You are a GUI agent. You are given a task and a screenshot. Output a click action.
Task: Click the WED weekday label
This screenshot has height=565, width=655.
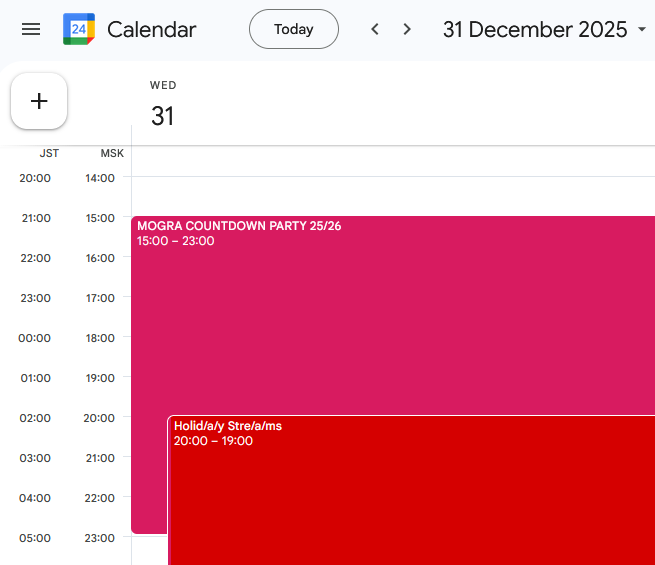point(163,85)
